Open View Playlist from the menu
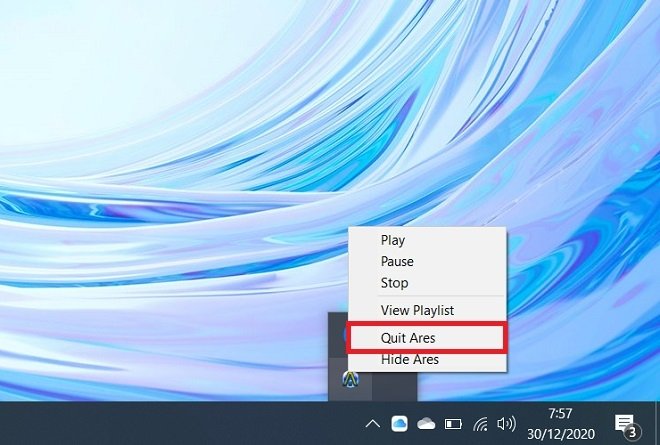Screen dimensions: 660x445 point(427,311)
